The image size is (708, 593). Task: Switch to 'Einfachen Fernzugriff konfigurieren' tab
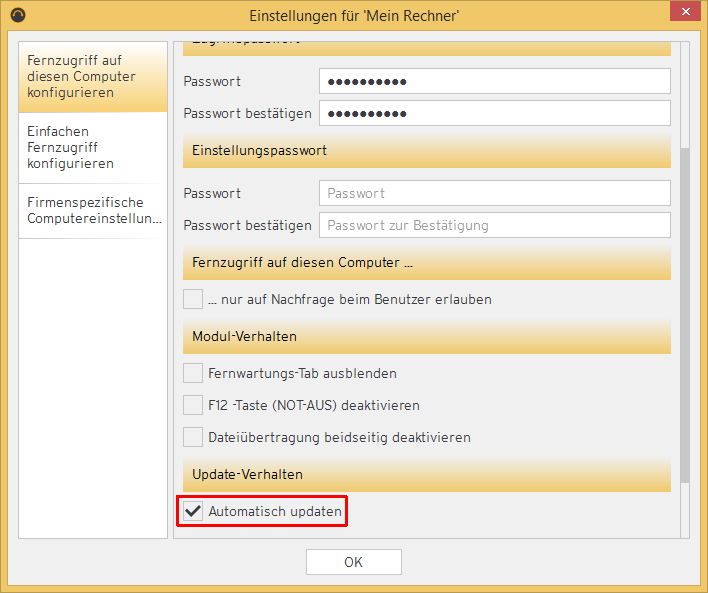(92, 147)
